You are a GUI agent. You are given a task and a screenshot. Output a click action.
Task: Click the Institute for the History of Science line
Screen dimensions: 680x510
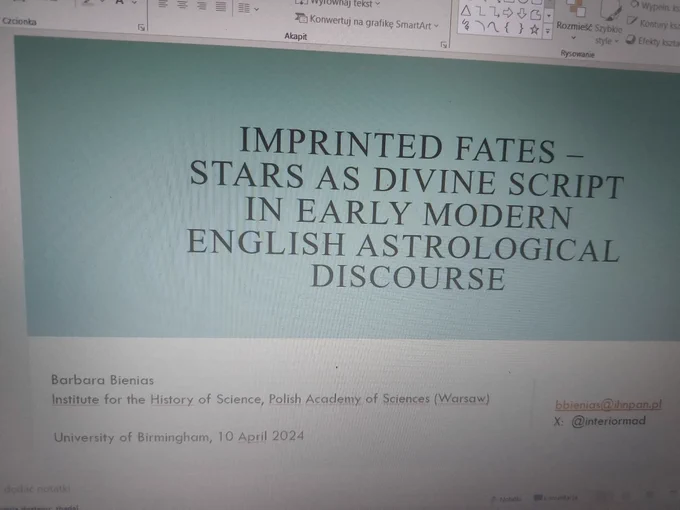[271, 399]
